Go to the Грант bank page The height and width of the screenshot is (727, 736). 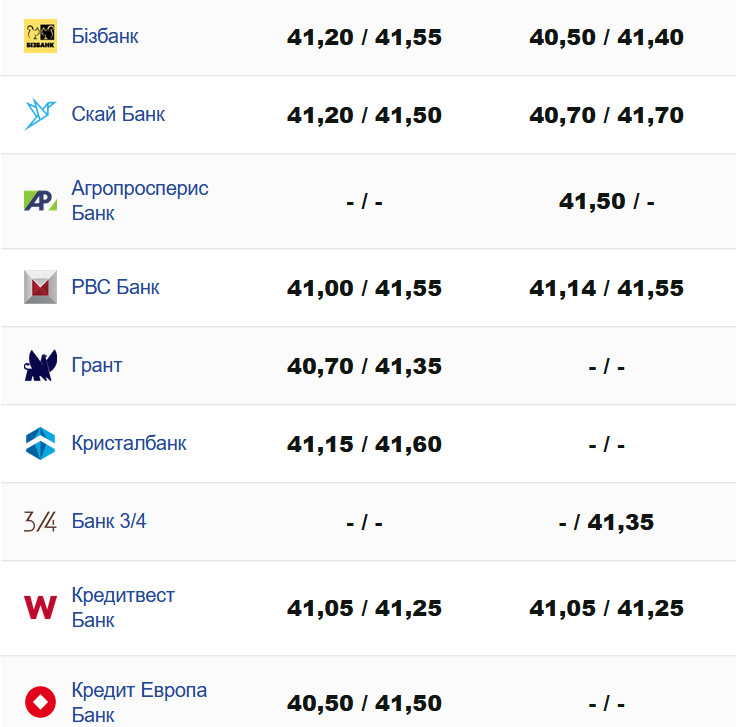pyautogui.click(x=97, y=366)
